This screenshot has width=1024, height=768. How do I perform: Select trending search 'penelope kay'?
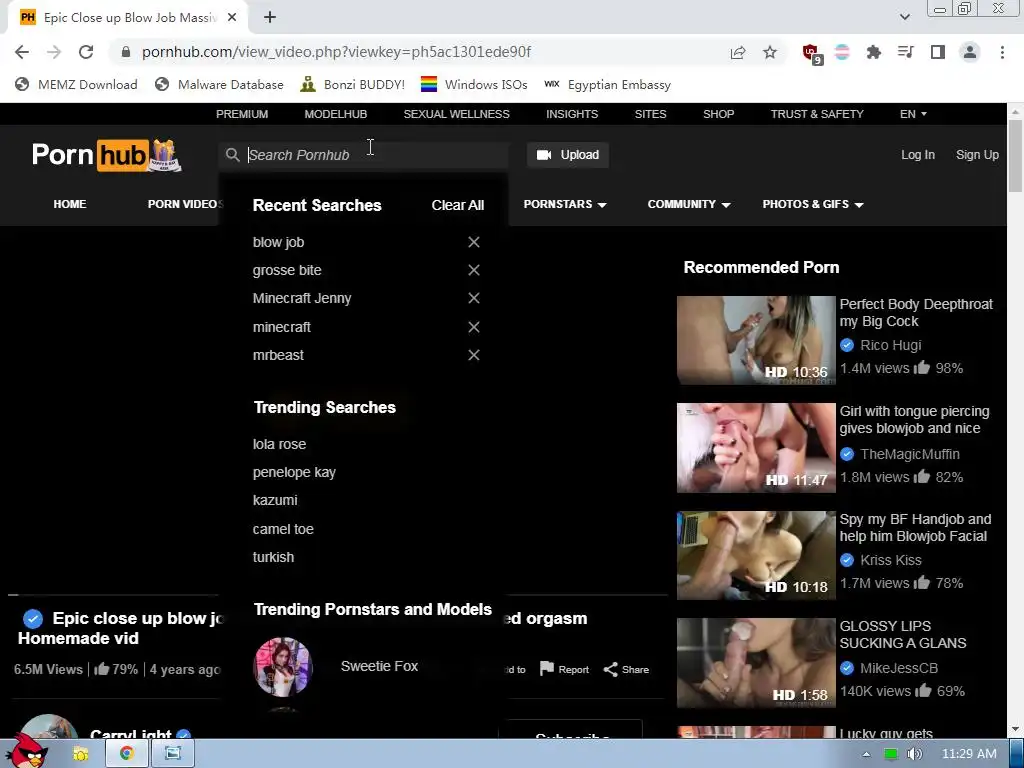tap(294, 472)
